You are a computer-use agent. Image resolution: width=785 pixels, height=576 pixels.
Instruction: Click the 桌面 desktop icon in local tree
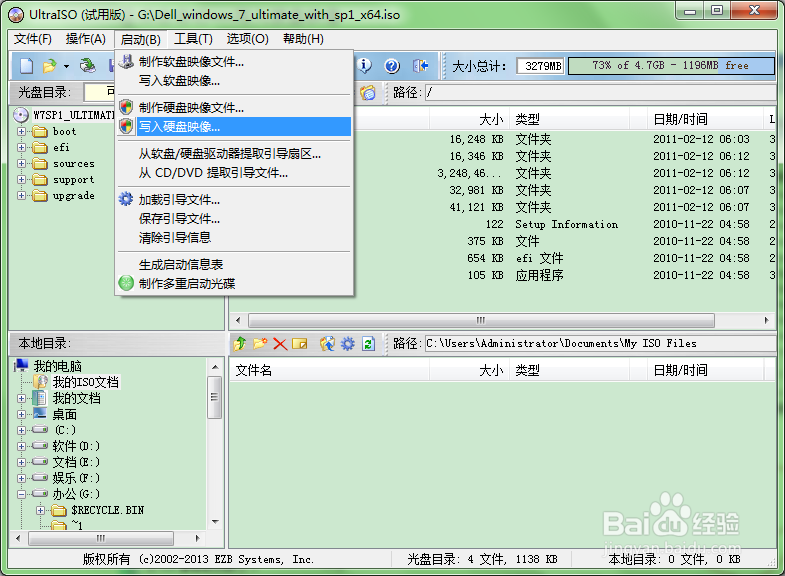point(40,413)
